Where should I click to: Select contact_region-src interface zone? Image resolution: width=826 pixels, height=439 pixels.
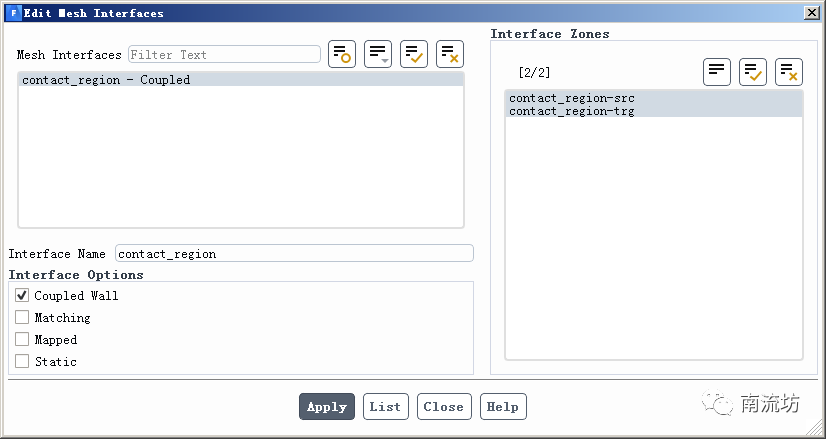click(571, 98)
